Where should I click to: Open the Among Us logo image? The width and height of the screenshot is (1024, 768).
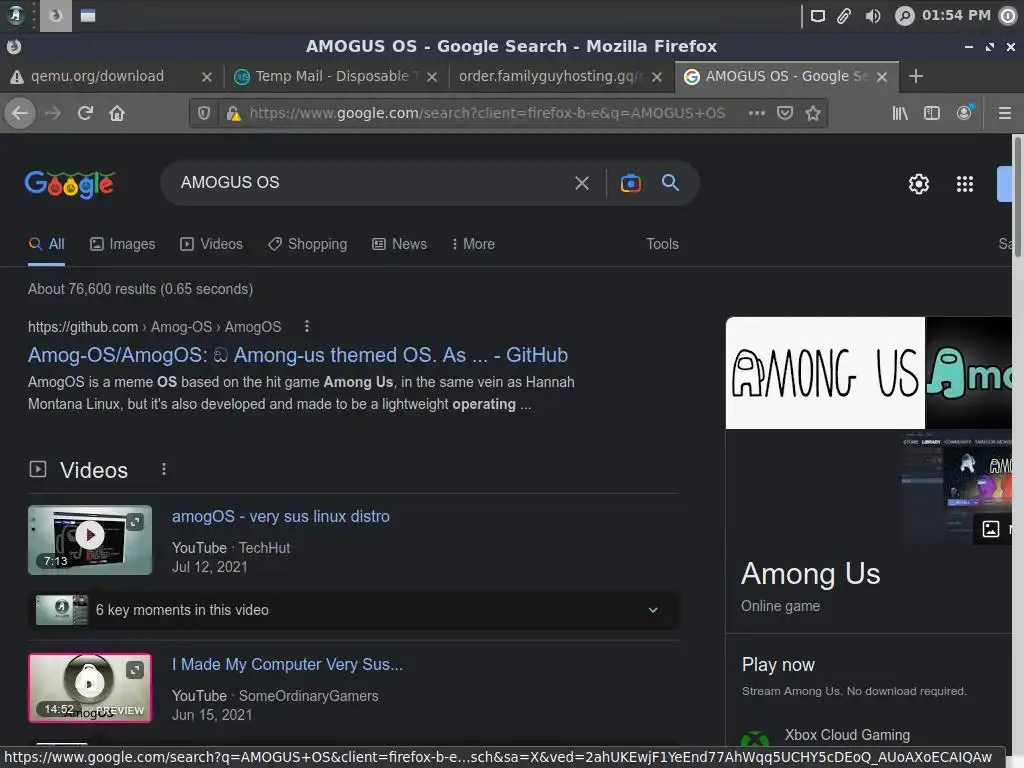click(825, 373)
